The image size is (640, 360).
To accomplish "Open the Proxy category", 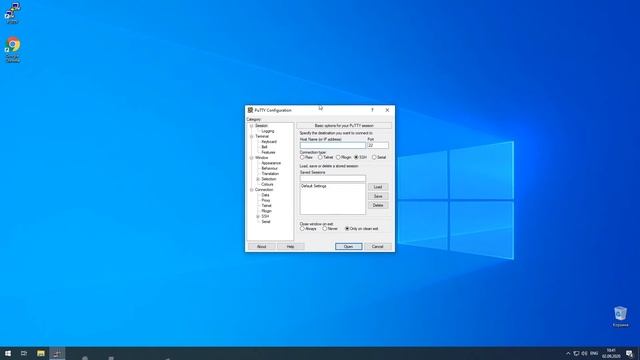I will pyautogui.click(x=266, y=200).
